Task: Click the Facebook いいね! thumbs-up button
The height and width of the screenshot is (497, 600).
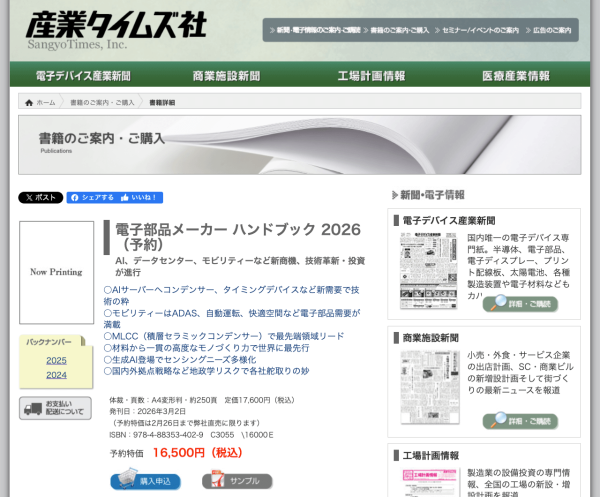Action: click(x=140, y=197)
